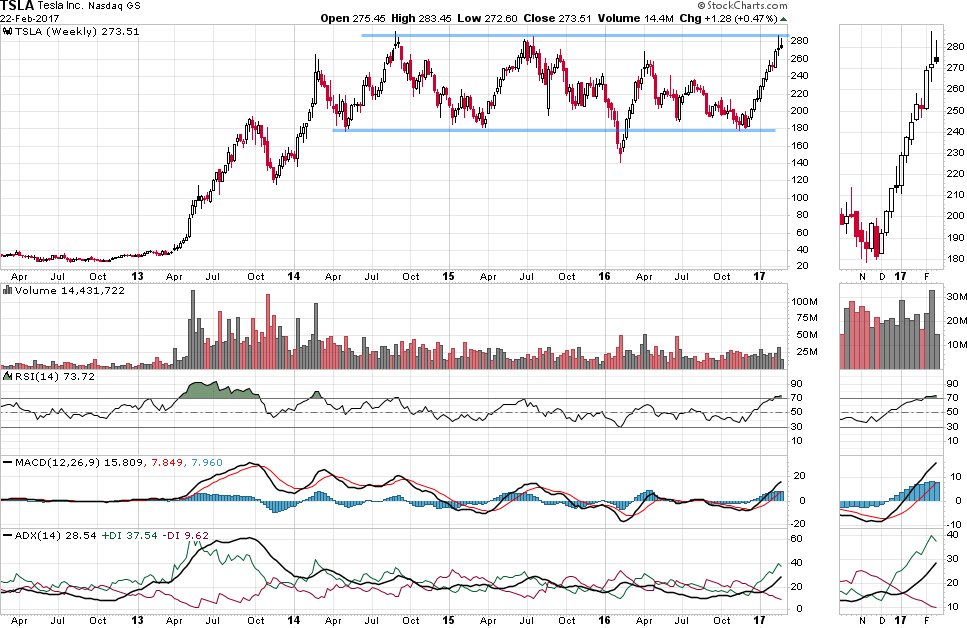The height and width of the screenshot is (628, 967).
Task: Click the green up-triangle after Chg value
Action: click(x=783, y=19)
